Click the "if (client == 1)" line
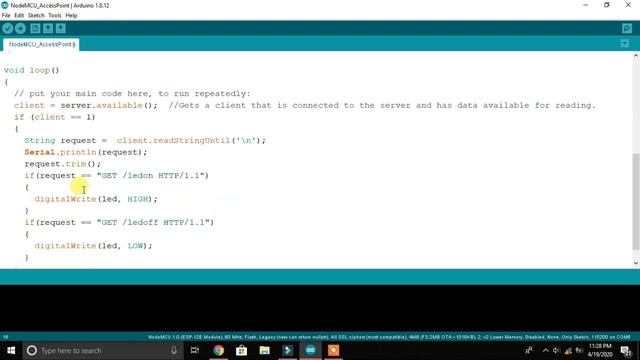The width and height of the screenshot is (640, 360). pyautogui.click(x=55, y=117)
